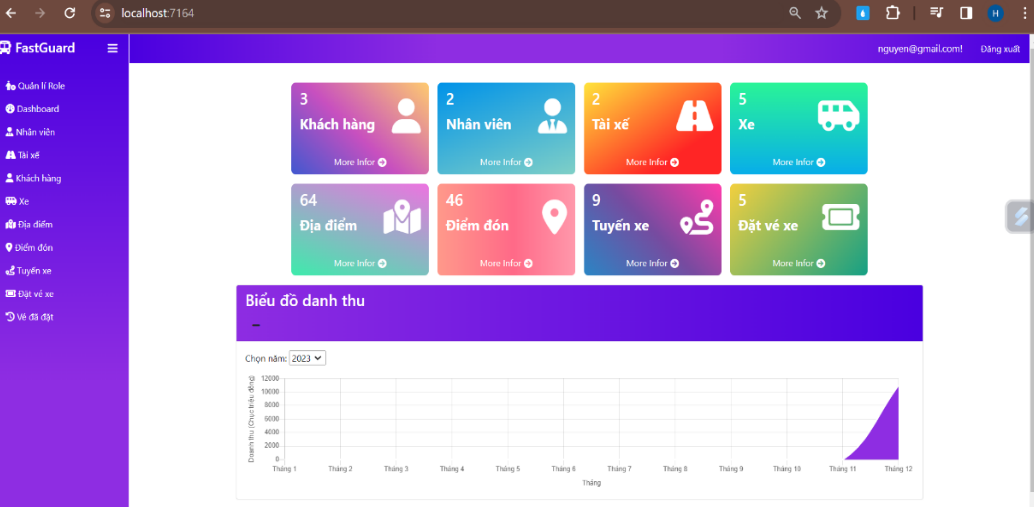Screen dimensions: 1034x507
Task: Click the 64 count on Địa điểm card
Action: tap(308, 200)
